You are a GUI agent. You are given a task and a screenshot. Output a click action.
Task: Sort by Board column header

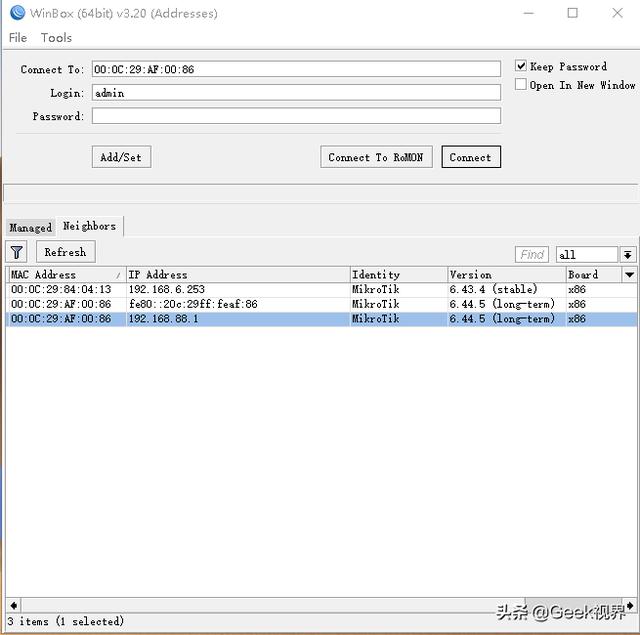coord(594,274)
